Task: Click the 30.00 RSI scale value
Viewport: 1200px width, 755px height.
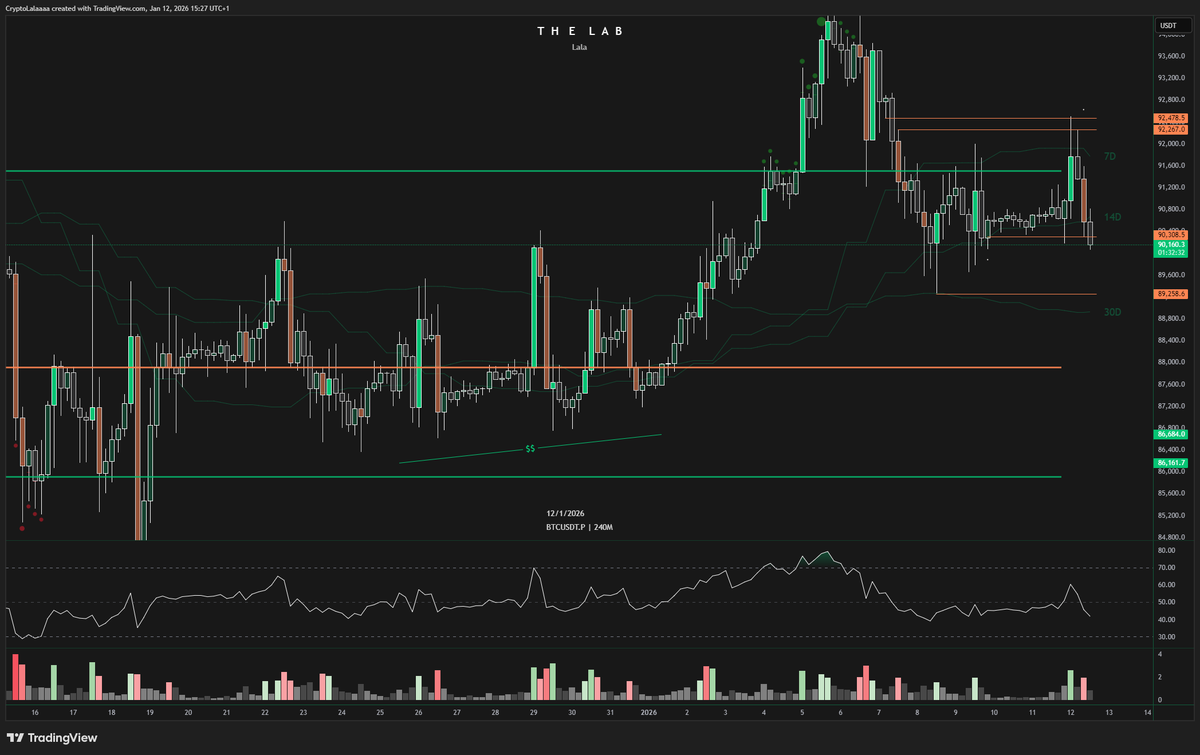Action: (1166, 636)
